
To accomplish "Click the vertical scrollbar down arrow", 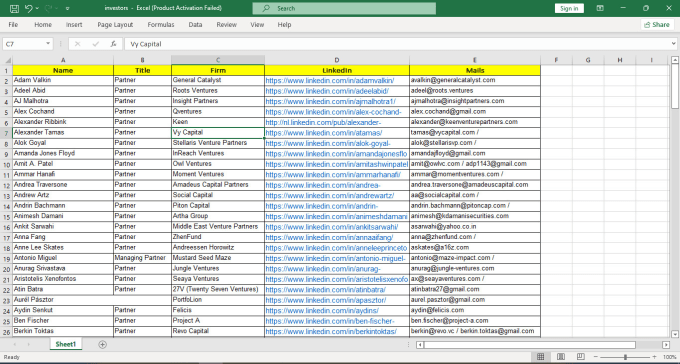I will [675, 334].
